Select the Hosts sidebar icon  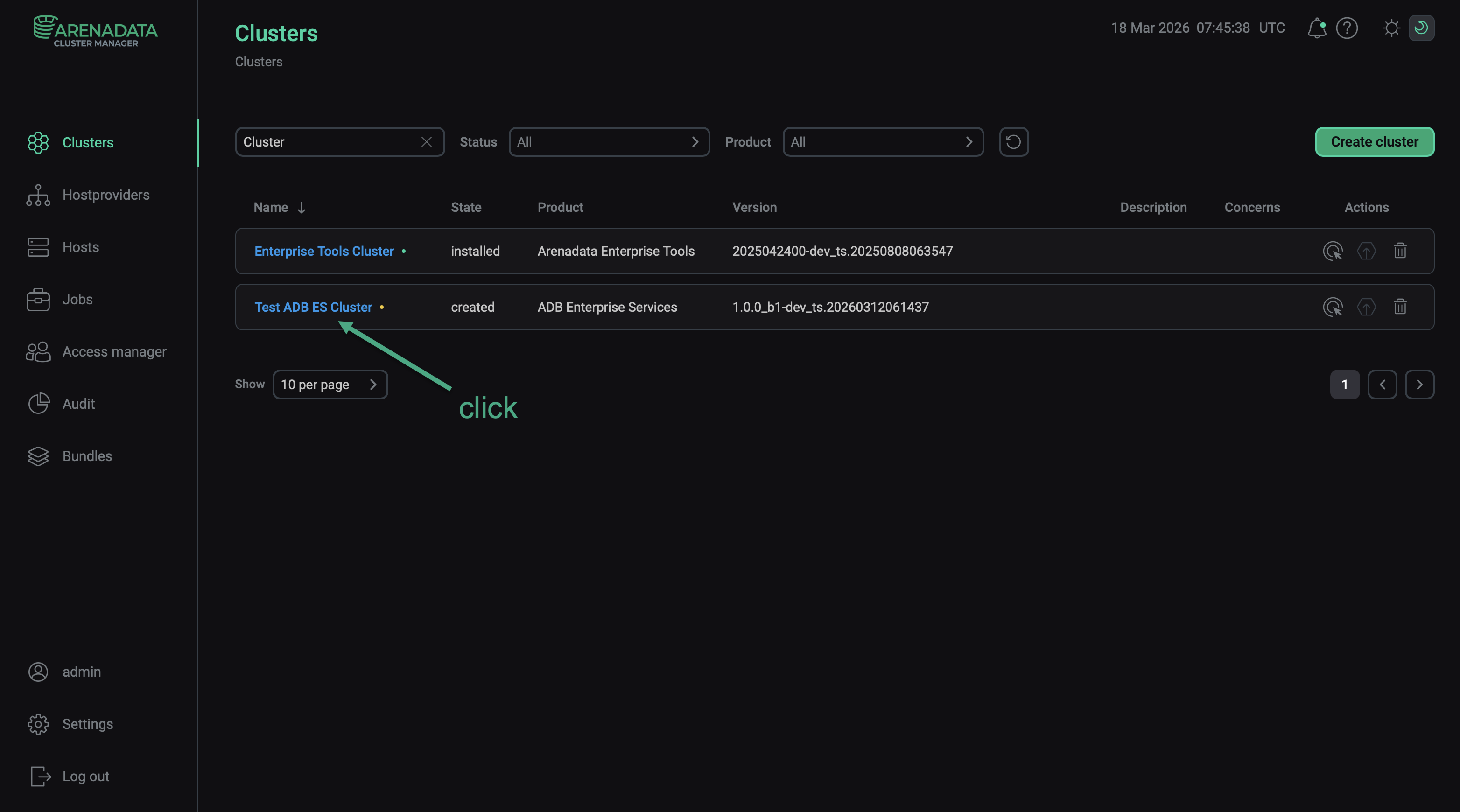click(38, 247)
